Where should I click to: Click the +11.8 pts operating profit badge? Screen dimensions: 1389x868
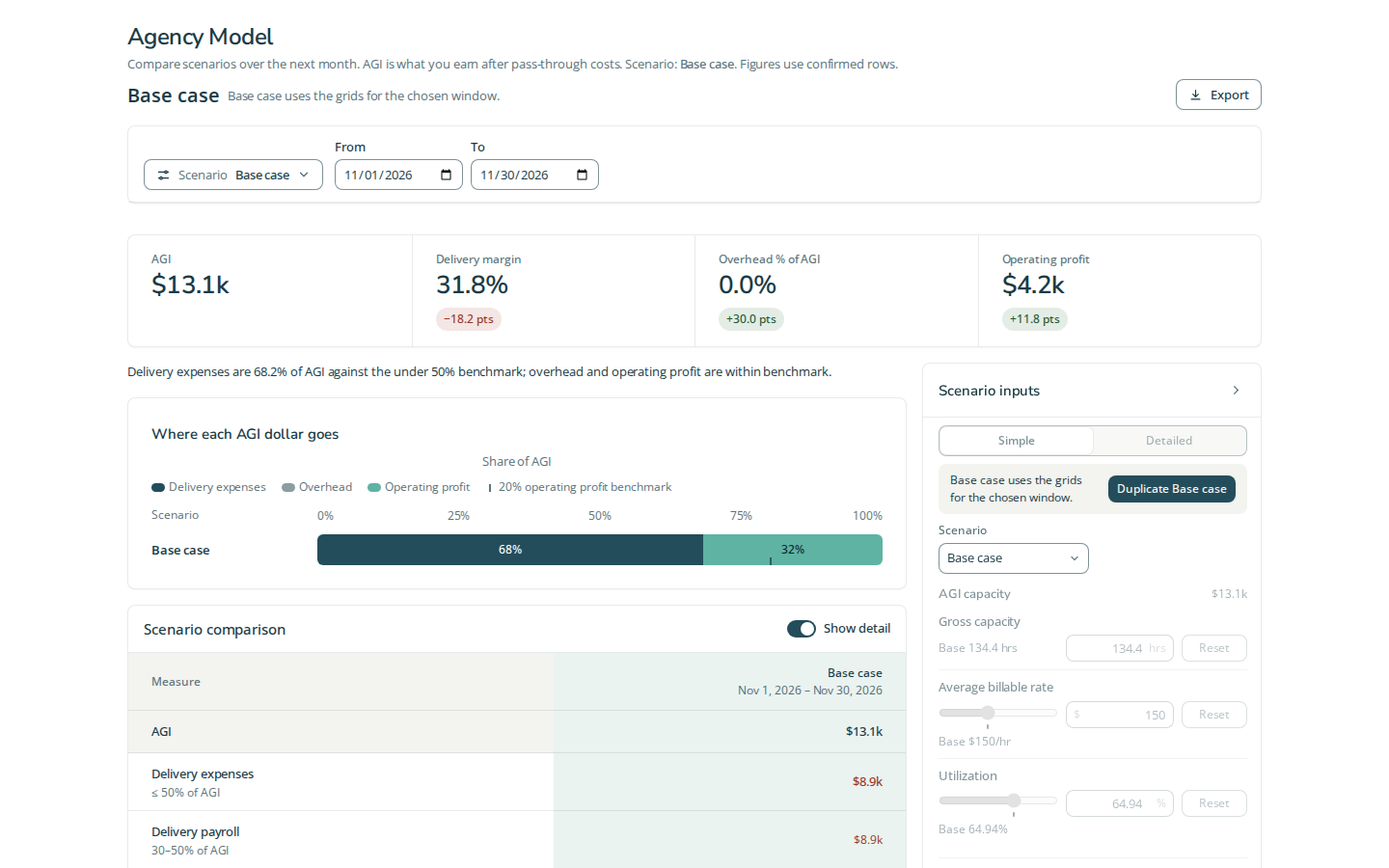(x=1035, y=319)
